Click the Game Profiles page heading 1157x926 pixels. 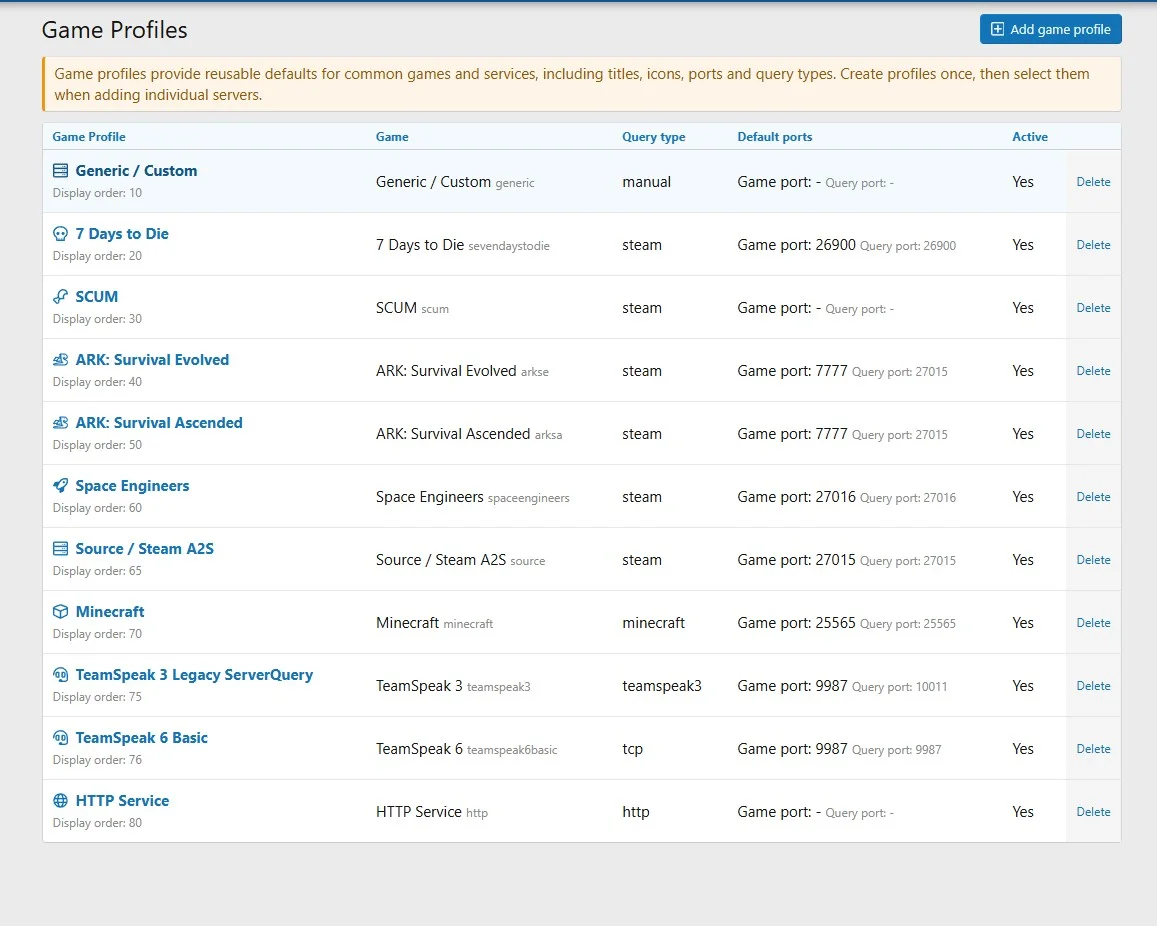114,30
